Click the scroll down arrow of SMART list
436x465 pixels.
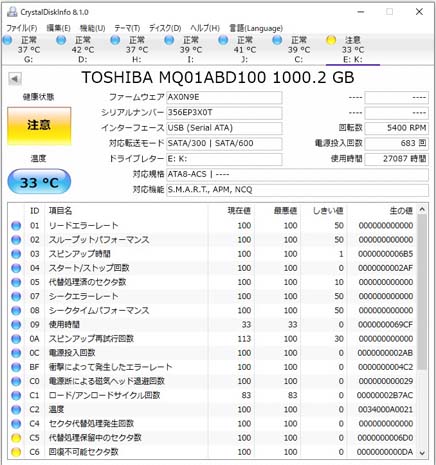[422, 453]
